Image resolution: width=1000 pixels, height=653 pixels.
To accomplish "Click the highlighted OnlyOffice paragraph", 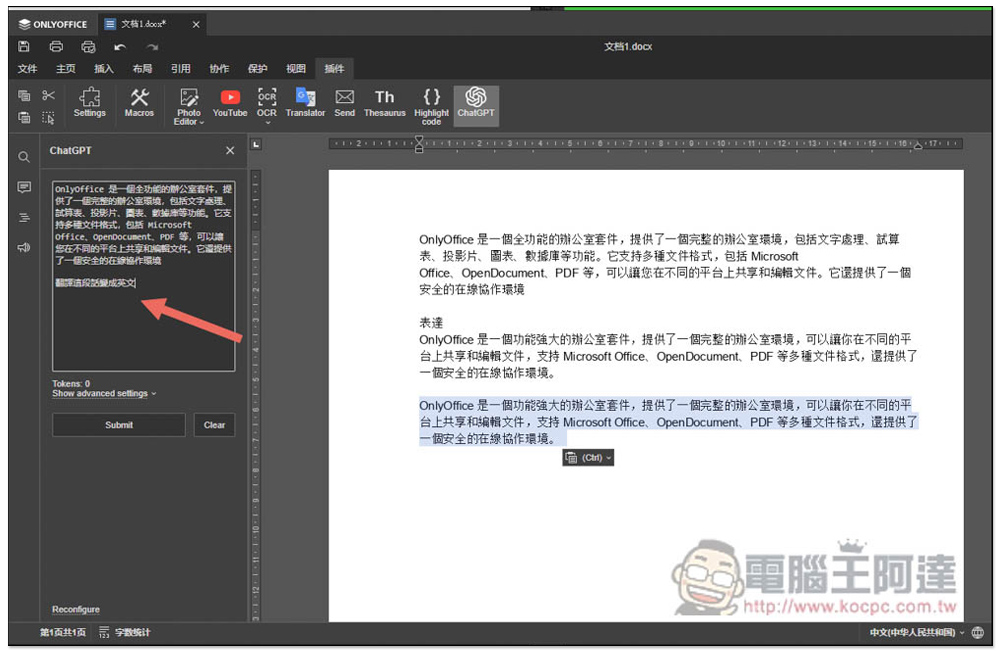I will (668, 422).
